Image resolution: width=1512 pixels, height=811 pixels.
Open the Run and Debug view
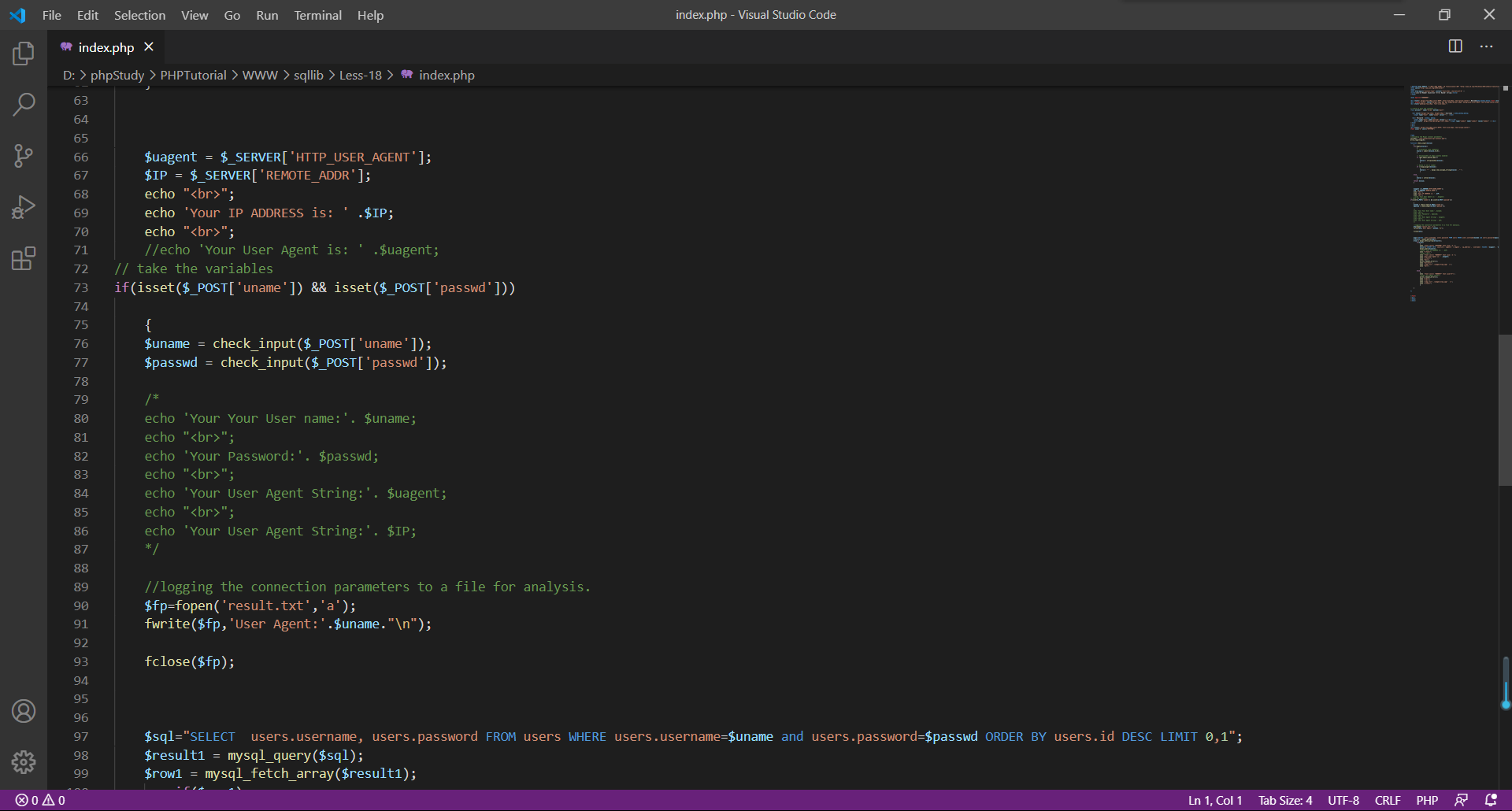coord(24,207)
